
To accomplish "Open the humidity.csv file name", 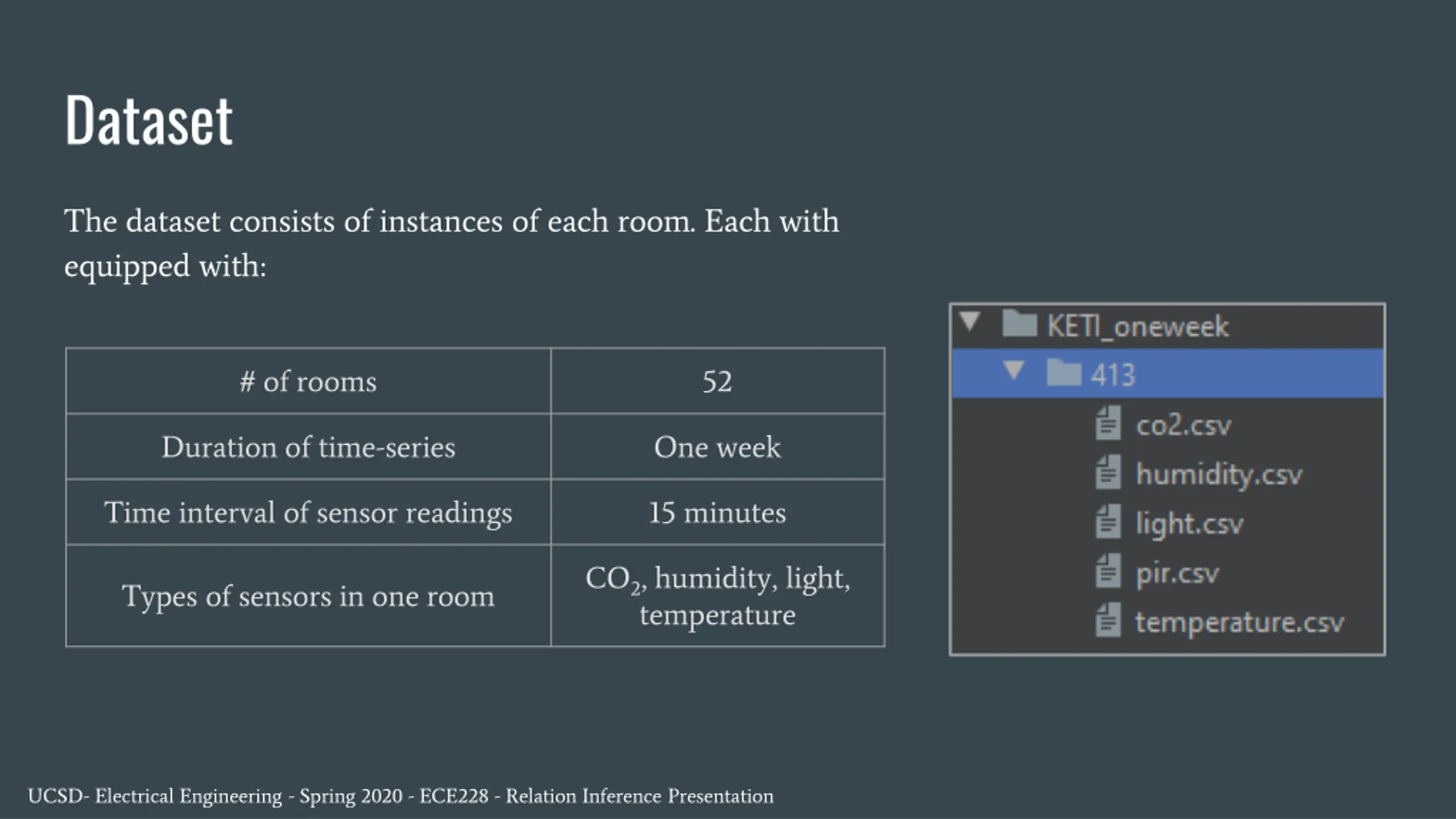I will coord(1219,474).
